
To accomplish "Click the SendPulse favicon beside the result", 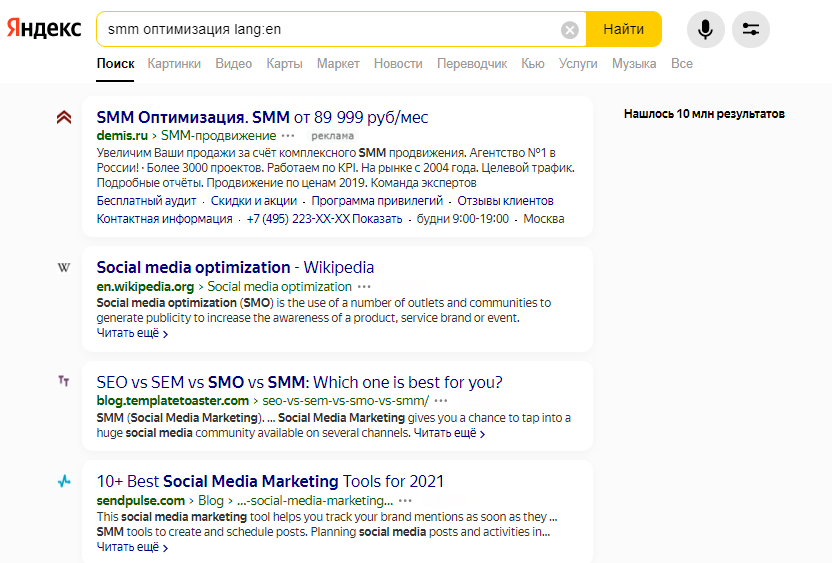I will [64, 481].
